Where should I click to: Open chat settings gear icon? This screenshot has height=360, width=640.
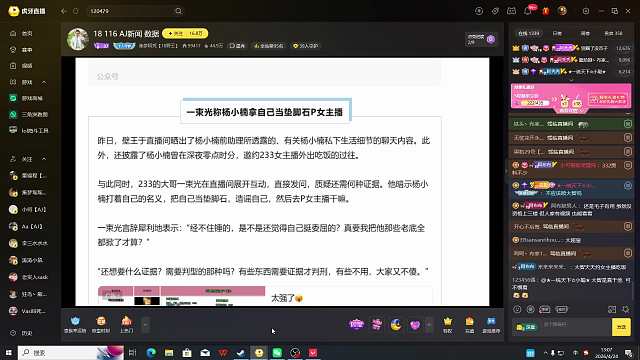point(626,310)
